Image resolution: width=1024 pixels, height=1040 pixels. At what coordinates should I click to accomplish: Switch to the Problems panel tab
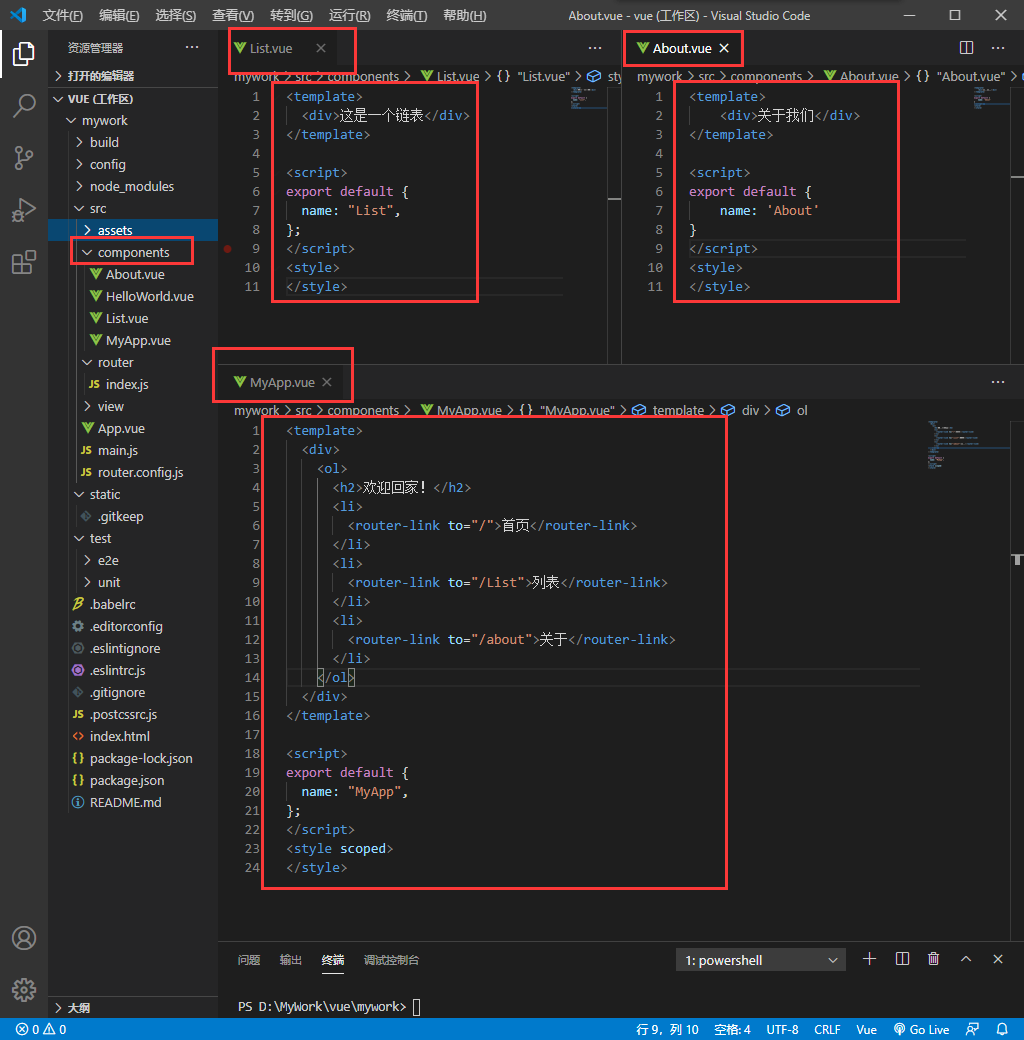[x=249, y=960]
